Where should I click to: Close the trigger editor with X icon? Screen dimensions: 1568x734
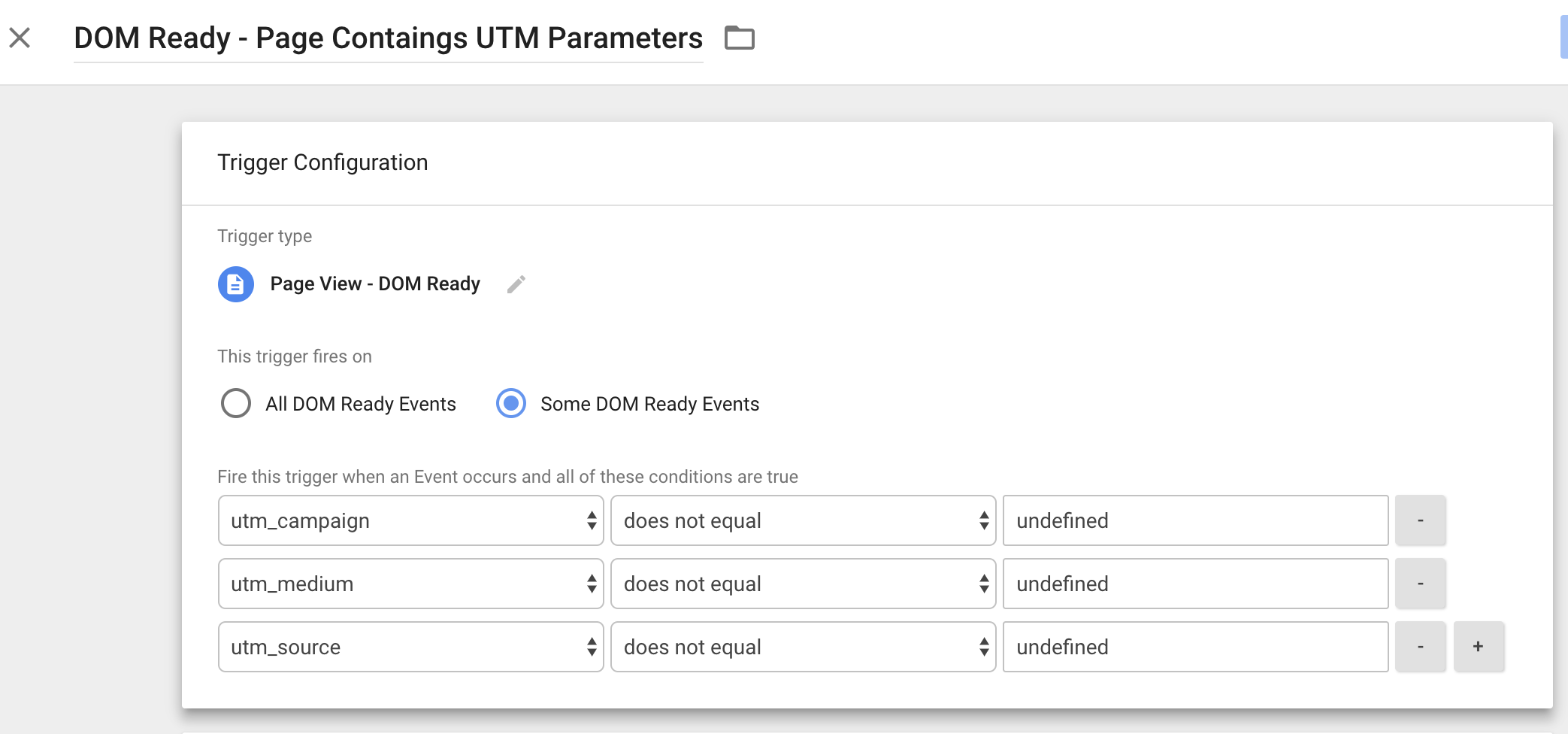click(x=20, y=38)
